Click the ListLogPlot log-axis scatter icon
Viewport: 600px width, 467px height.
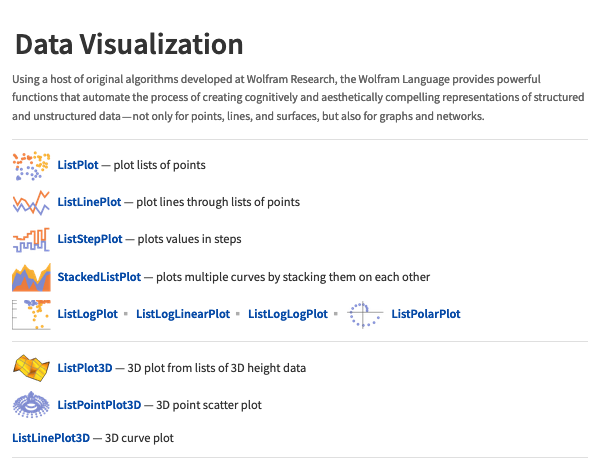point(31,314)
